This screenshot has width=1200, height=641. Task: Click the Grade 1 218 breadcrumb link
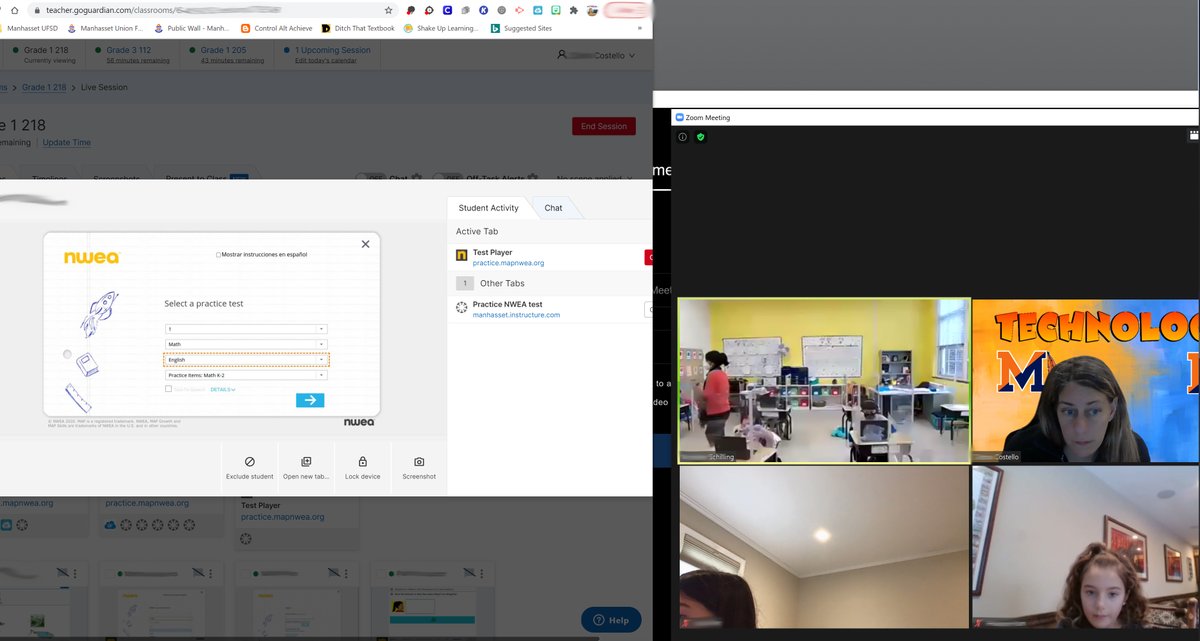pyautogui.click(x=44, y=87)
